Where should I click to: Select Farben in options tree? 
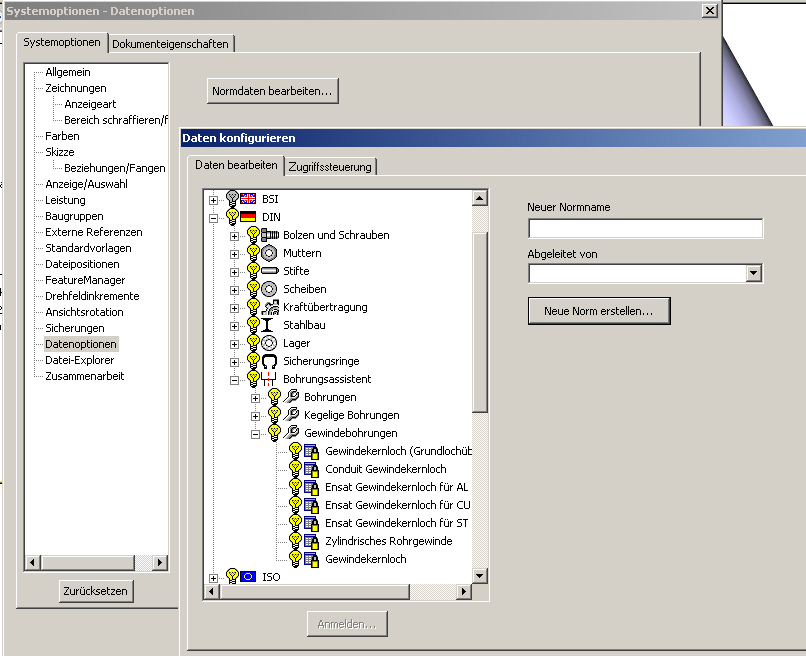(62, 136)
